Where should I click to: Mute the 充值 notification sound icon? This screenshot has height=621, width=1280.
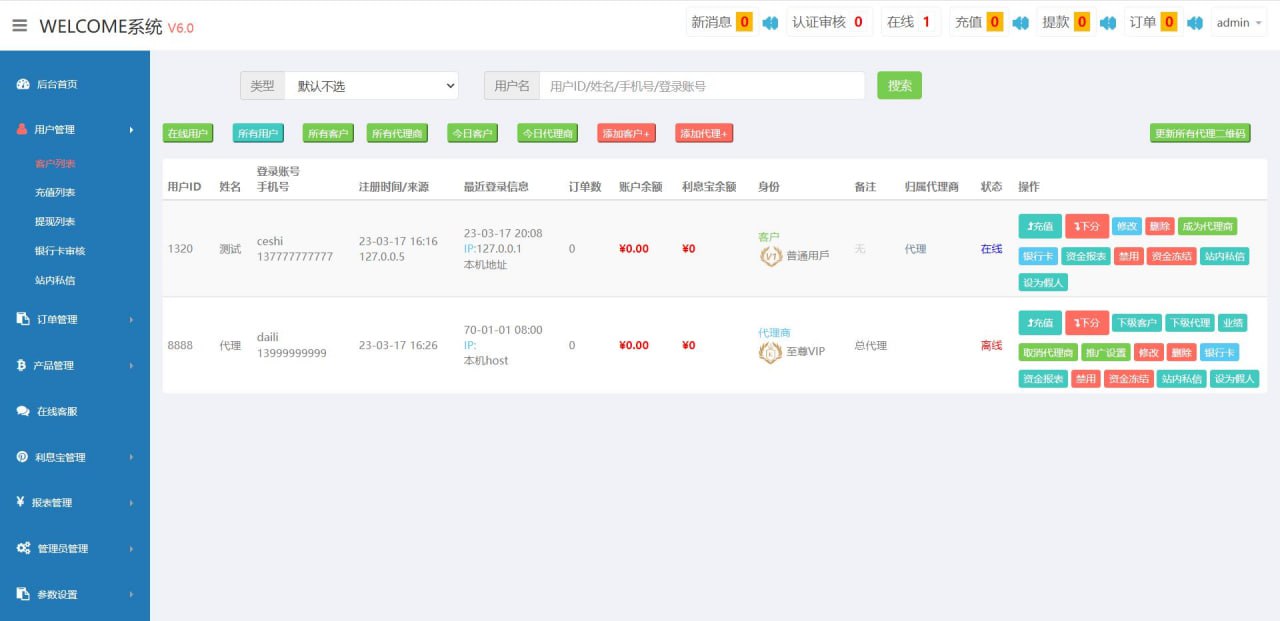pyautogui.click(x=1020, y=23)
